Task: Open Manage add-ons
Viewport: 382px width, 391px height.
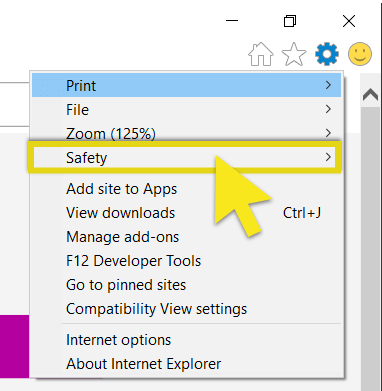Action: [x=186, y=237]
